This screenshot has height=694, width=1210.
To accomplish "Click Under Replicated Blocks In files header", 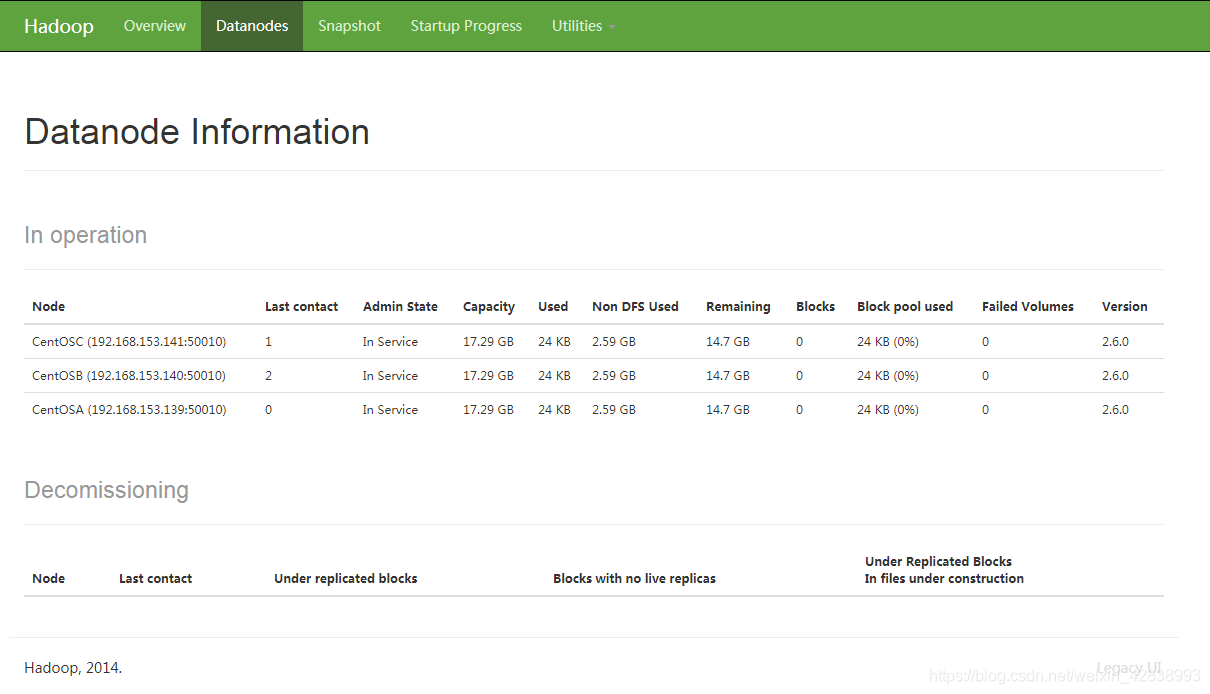I will pyautogui.click(x=944, y=570).
